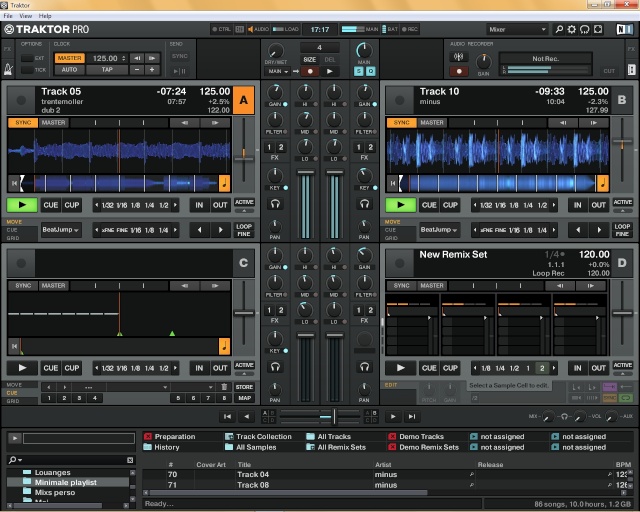Toggle headphone cue for Deck B channel

click(364, 204)
